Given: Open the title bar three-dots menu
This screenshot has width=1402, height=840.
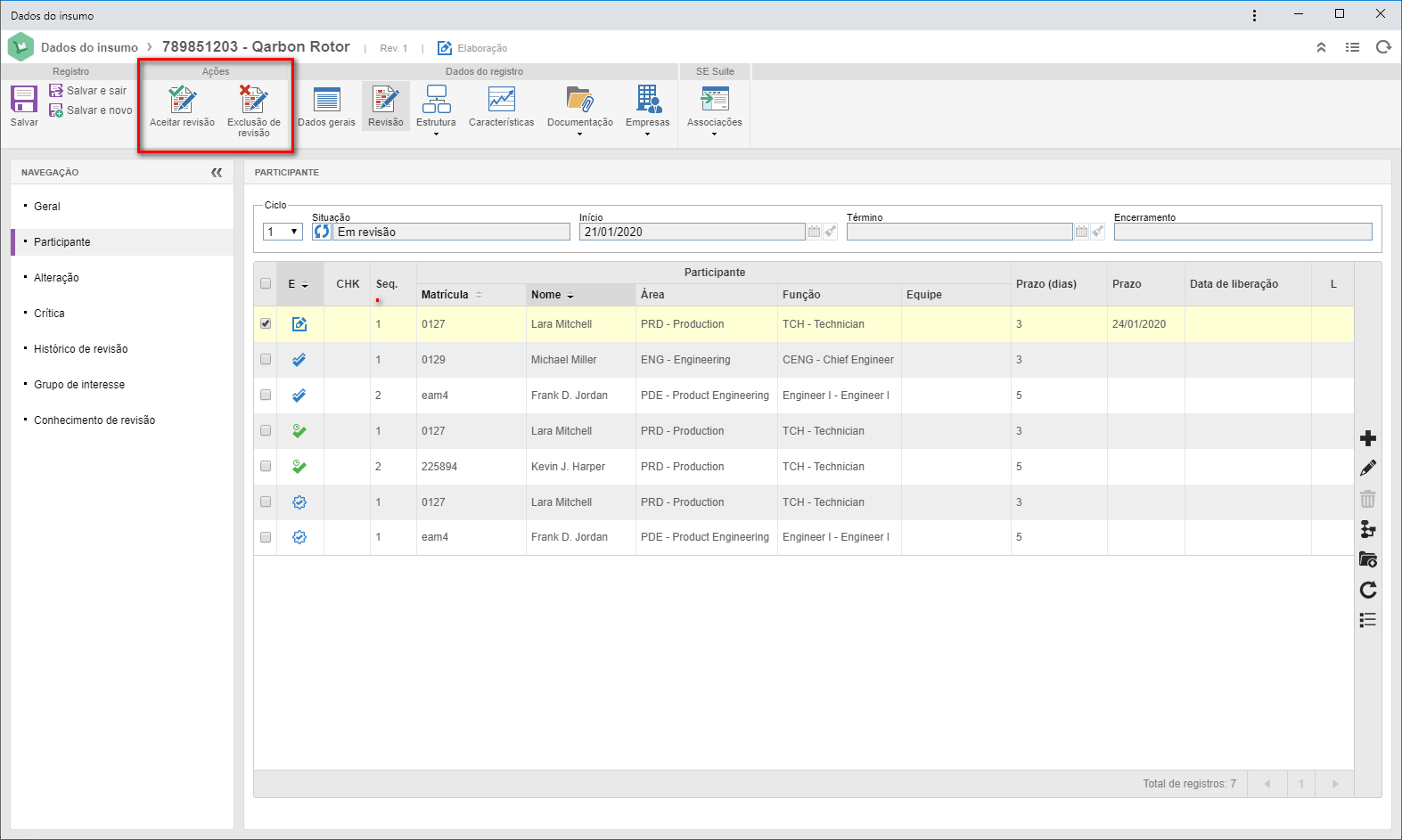Looking at the screenshot, I should (x=1254, y=15).
